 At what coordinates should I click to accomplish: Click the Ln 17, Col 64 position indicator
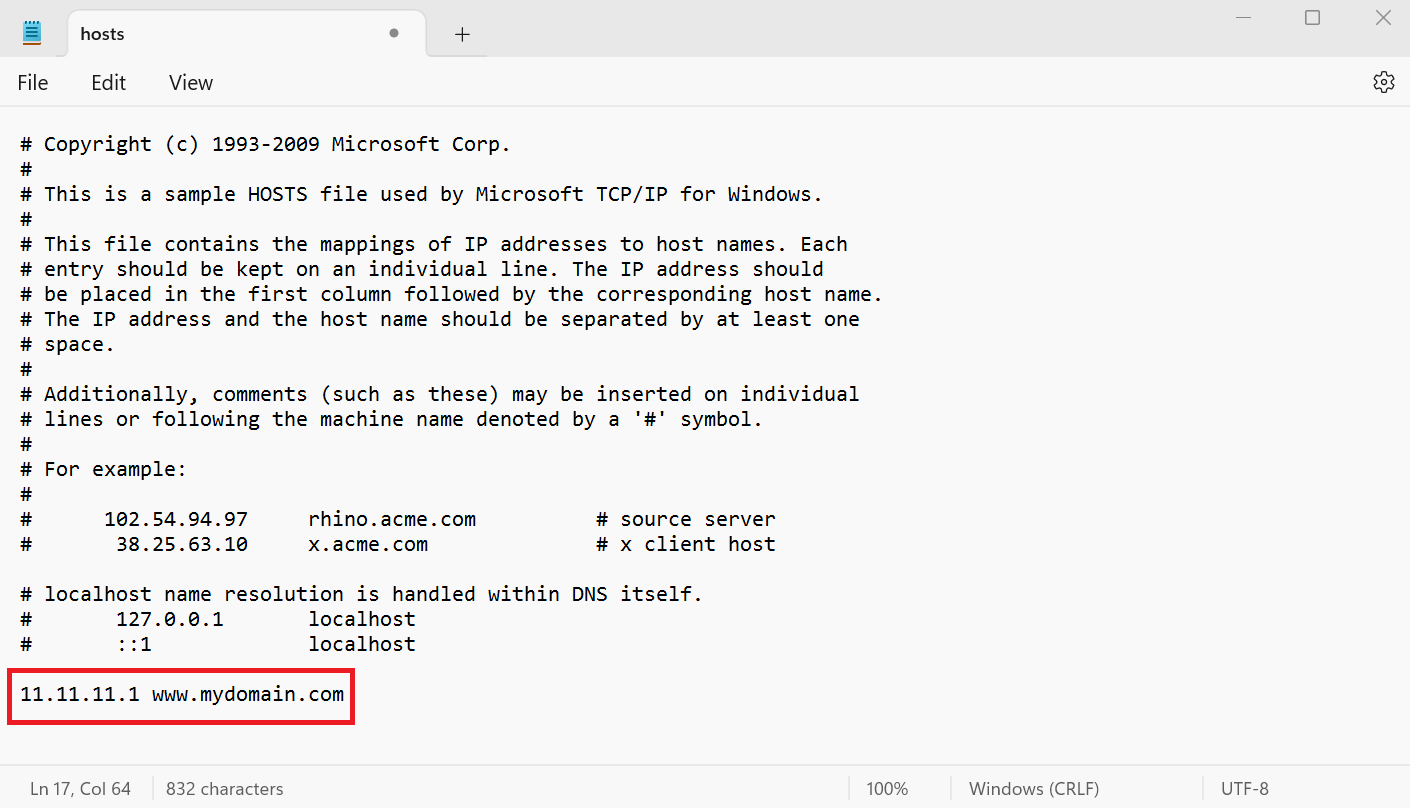[80, 788]
